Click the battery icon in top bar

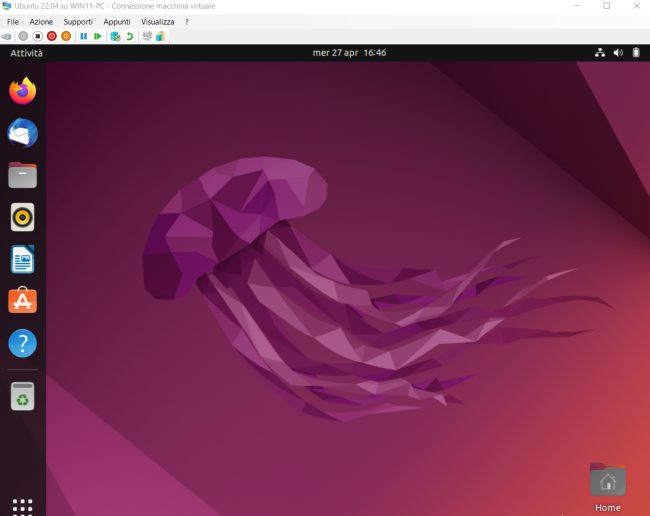tap(636, 53)
